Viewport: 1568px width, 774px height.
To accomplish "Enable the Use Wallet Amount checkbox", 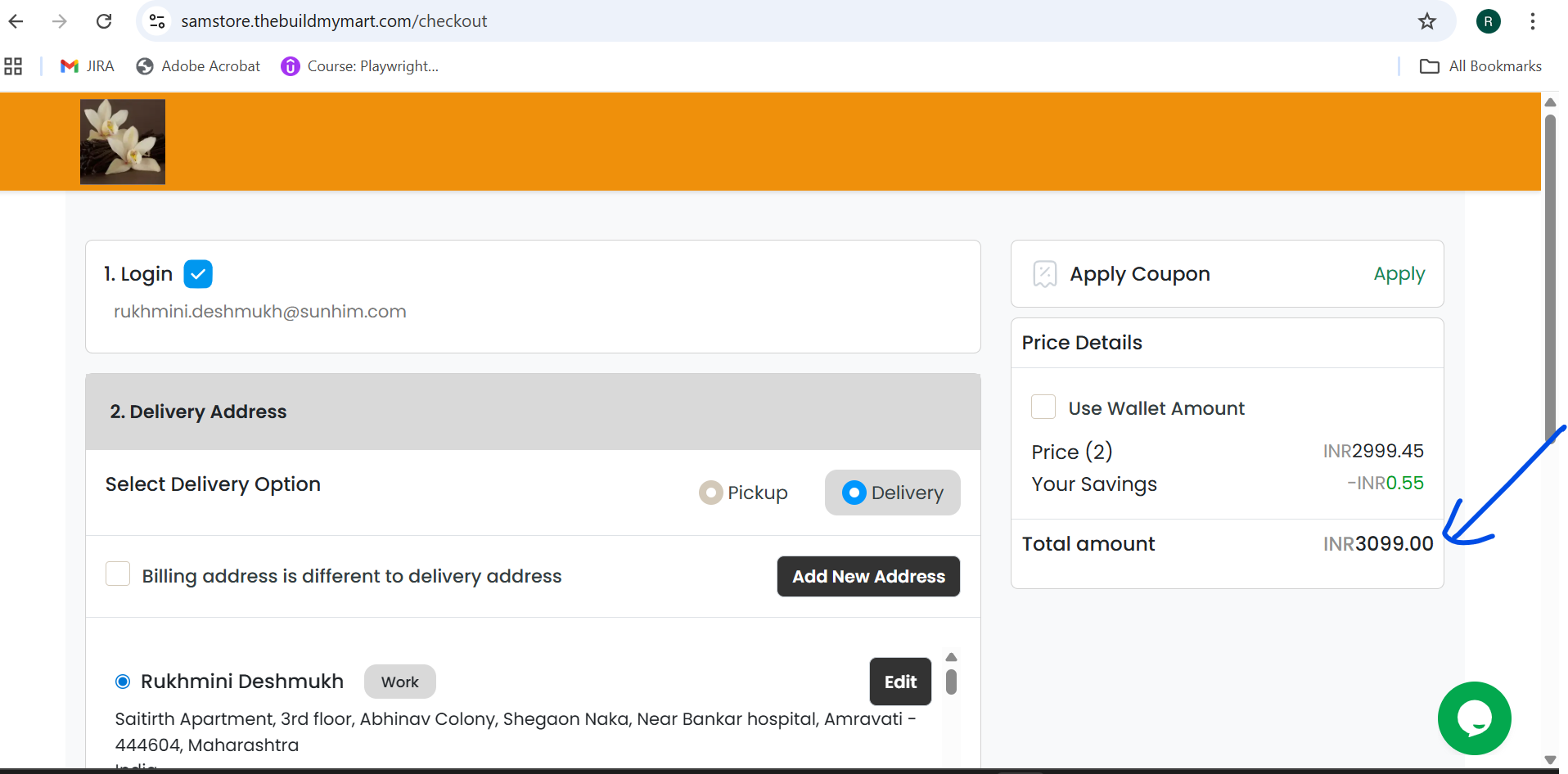I will 1043,407.
